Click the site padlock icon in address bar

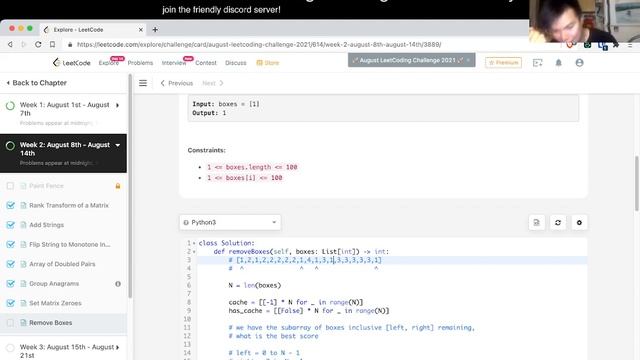pos(70,44)
